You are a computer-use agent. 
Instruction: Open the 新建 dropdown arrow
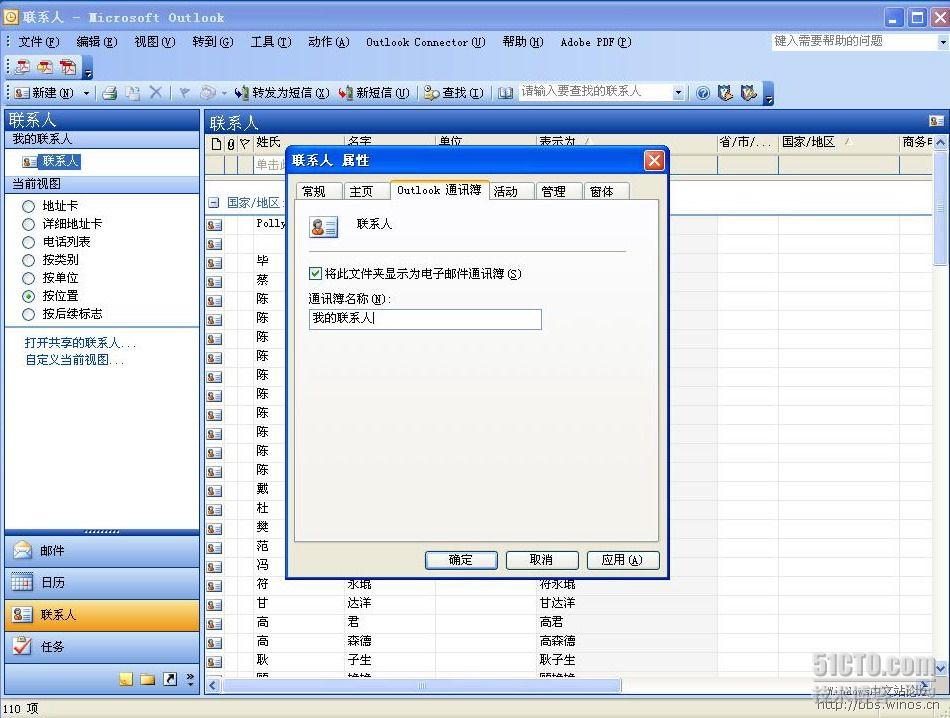click(x=86, y=93)
